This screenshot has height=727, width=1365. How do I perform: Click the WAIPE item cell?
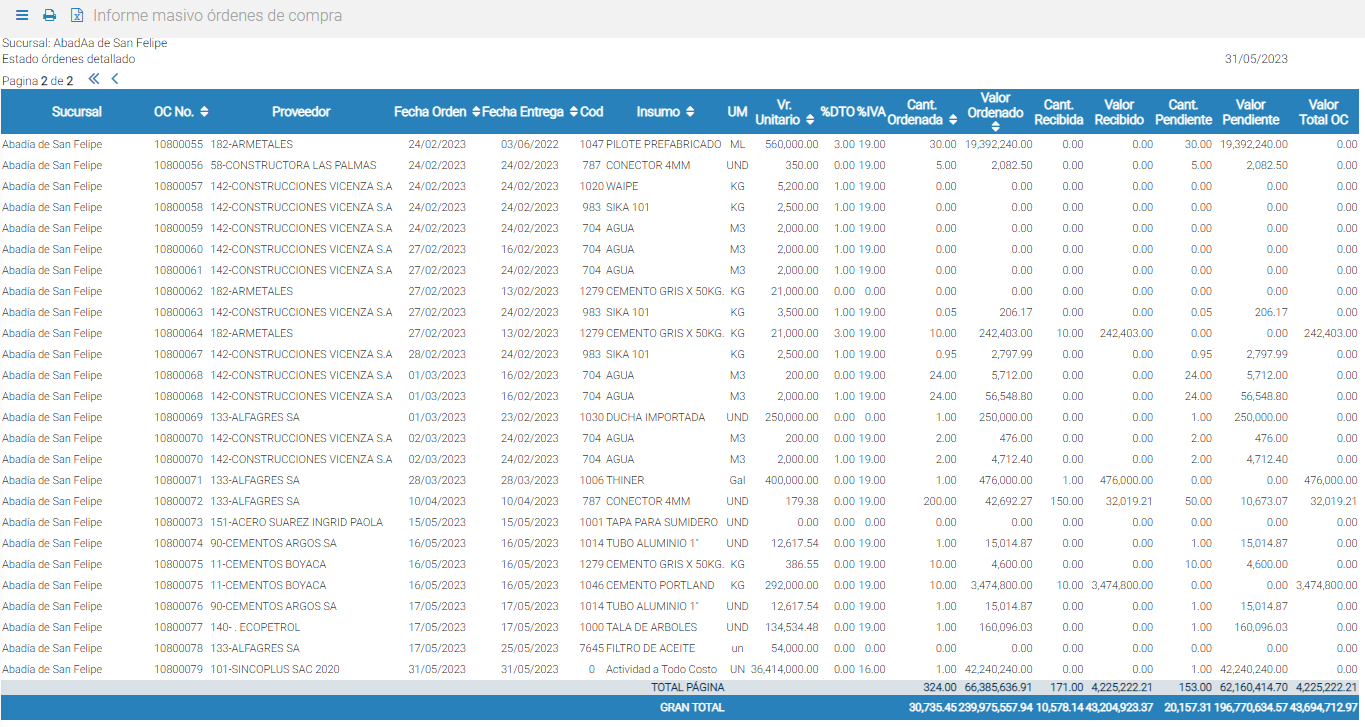click(622, 186)
